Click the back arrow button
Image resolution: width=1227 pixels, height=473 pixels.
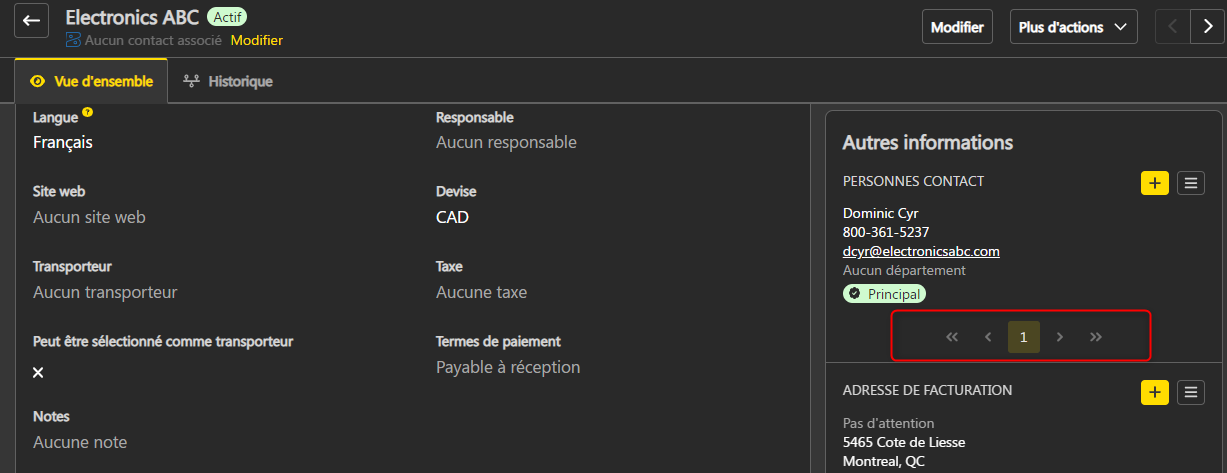pyautogui.click(x=31, y=21)
